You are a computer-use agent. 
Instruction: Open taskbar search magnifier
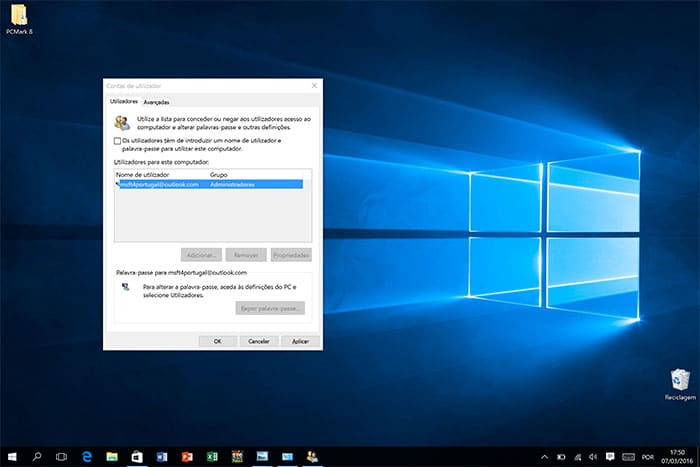tap(37, 456)
